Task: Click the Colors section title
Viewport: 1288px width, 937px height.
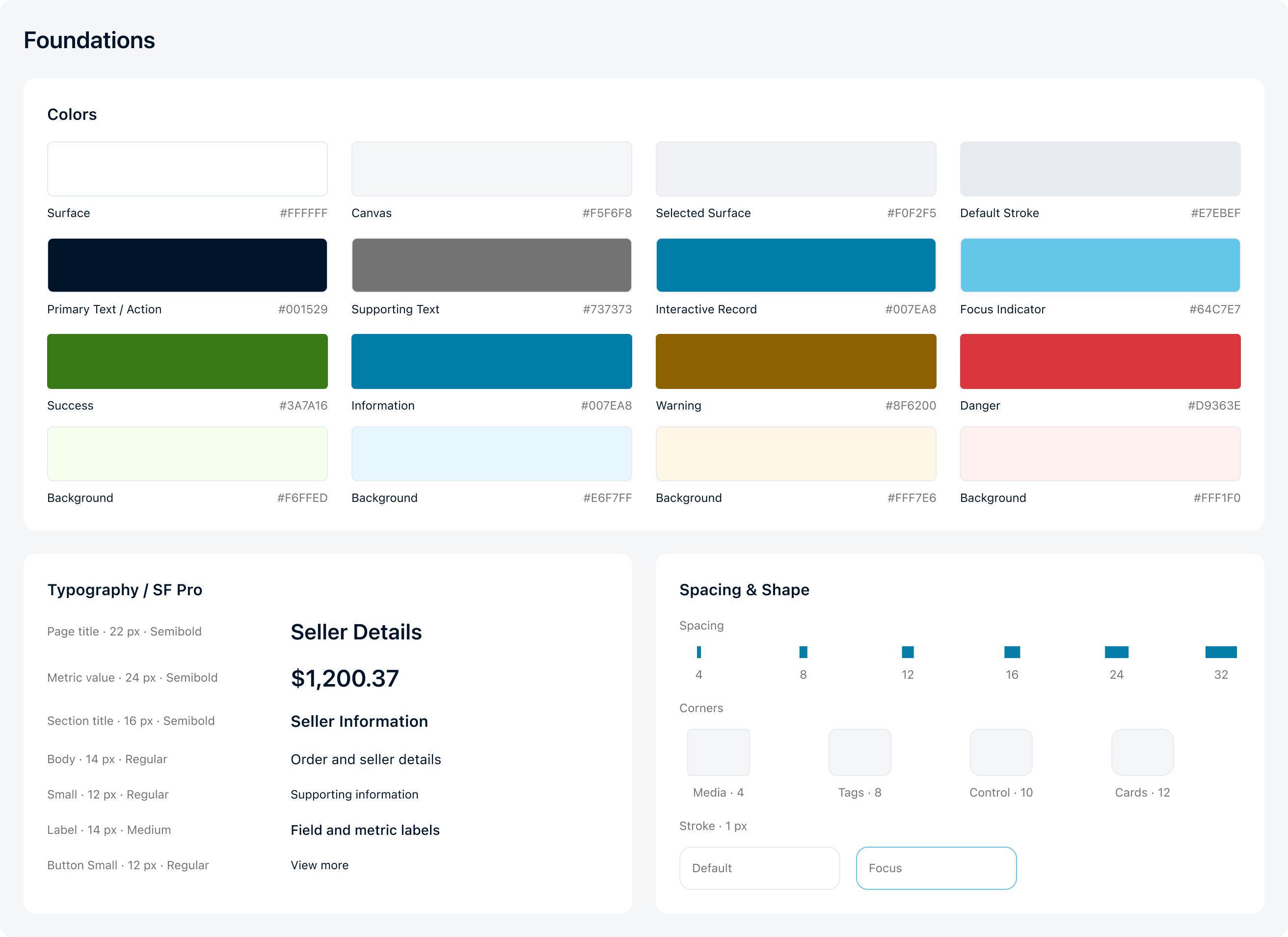Action: (x=72, y=114)
